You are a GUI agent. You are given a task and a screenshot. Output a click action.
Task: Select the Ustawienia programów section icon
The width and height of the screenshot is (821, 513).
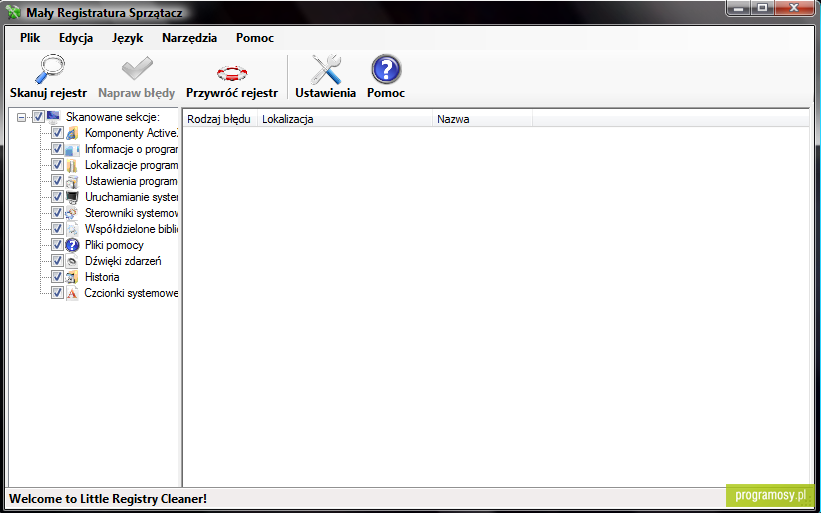(x=72, y=181)
